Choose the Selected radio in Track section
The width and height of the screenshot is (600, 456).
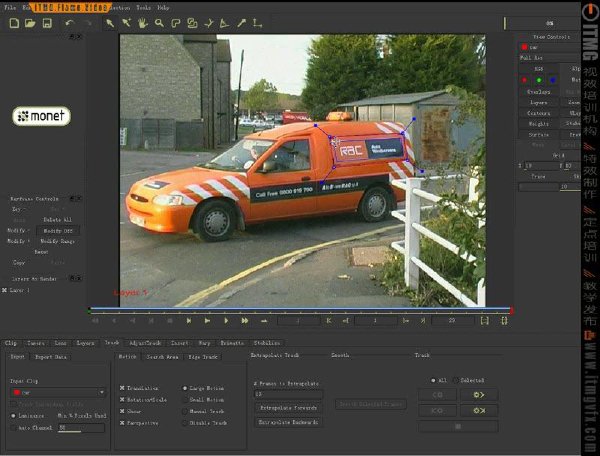(x=456, y=380)
